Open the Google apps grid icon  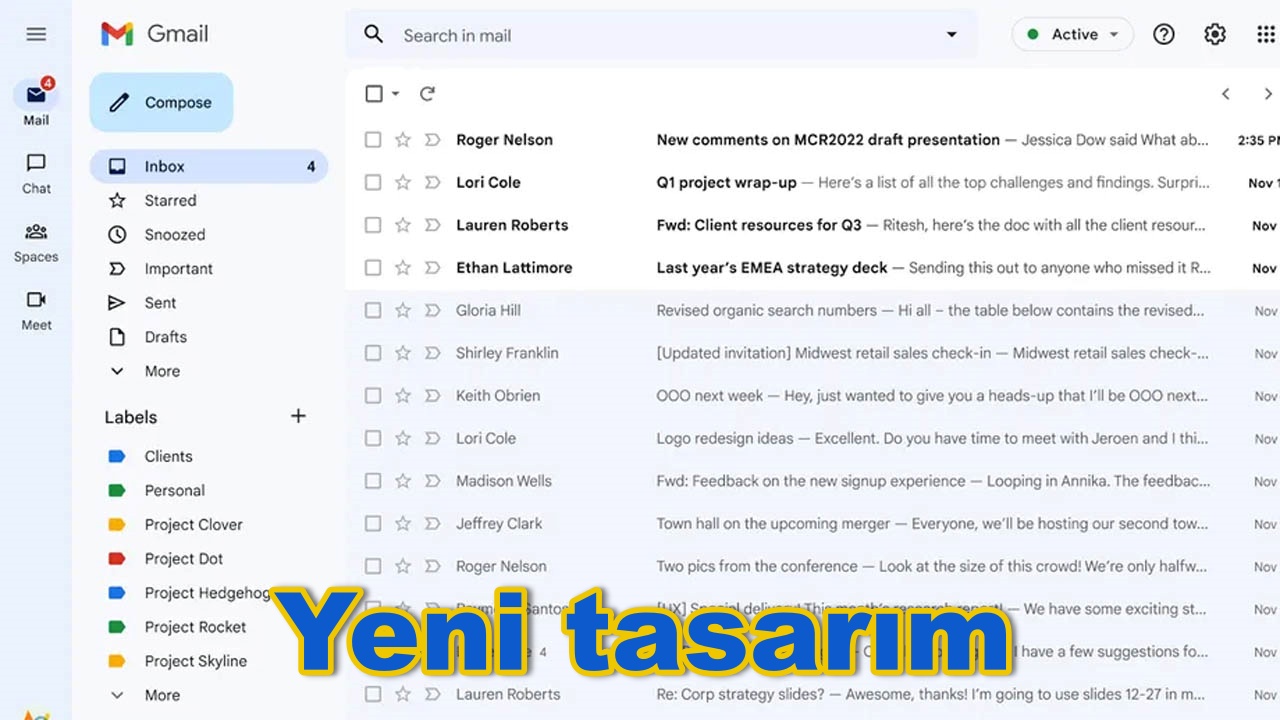(1265, 35)
